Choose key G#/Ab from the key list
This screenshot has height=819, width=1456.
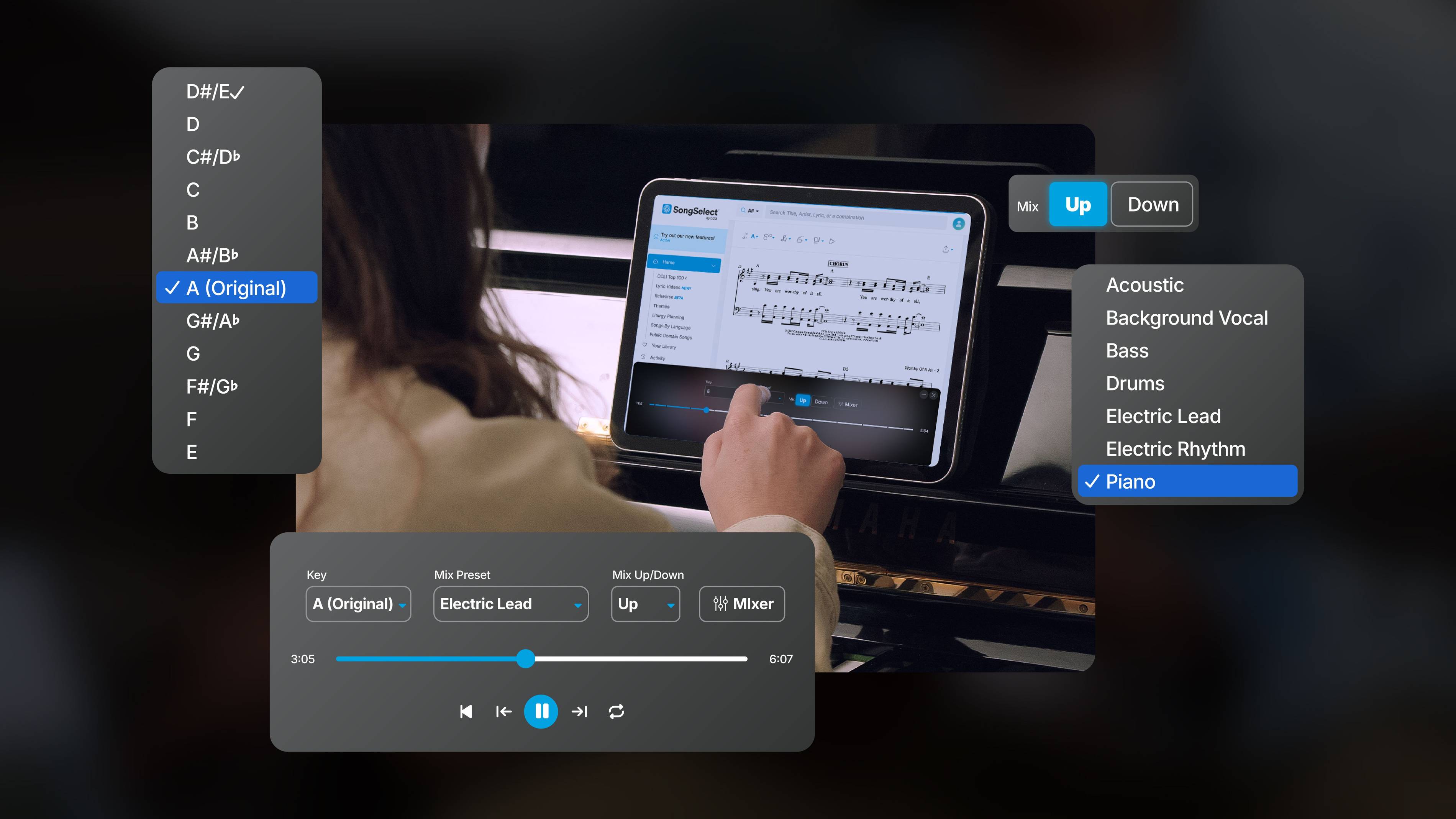pos(213,320)
